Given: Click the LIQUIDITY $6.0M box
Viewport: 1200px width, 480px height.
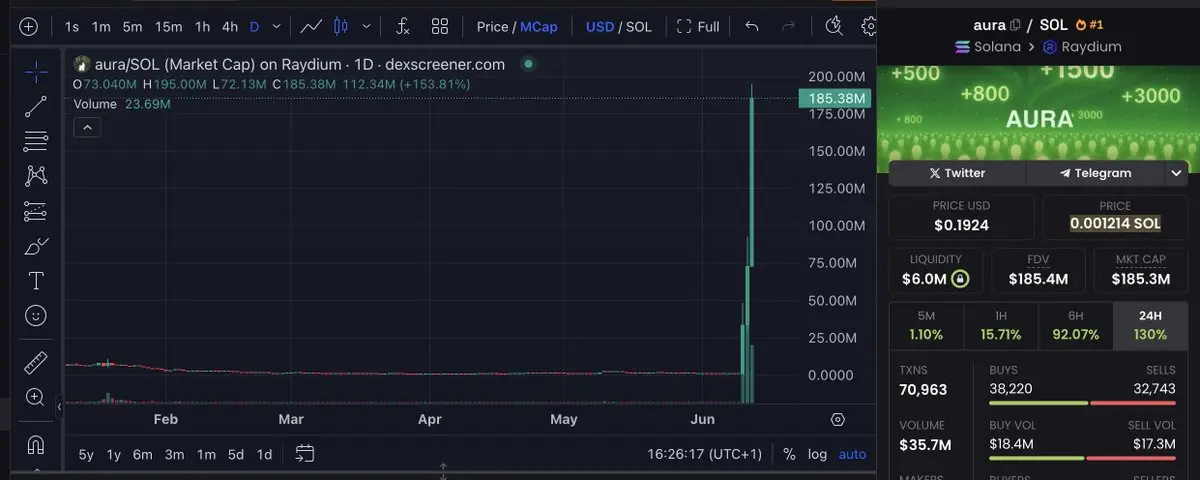Looking at the screenshot, I should pyautogui.click(x=936, y=269).
